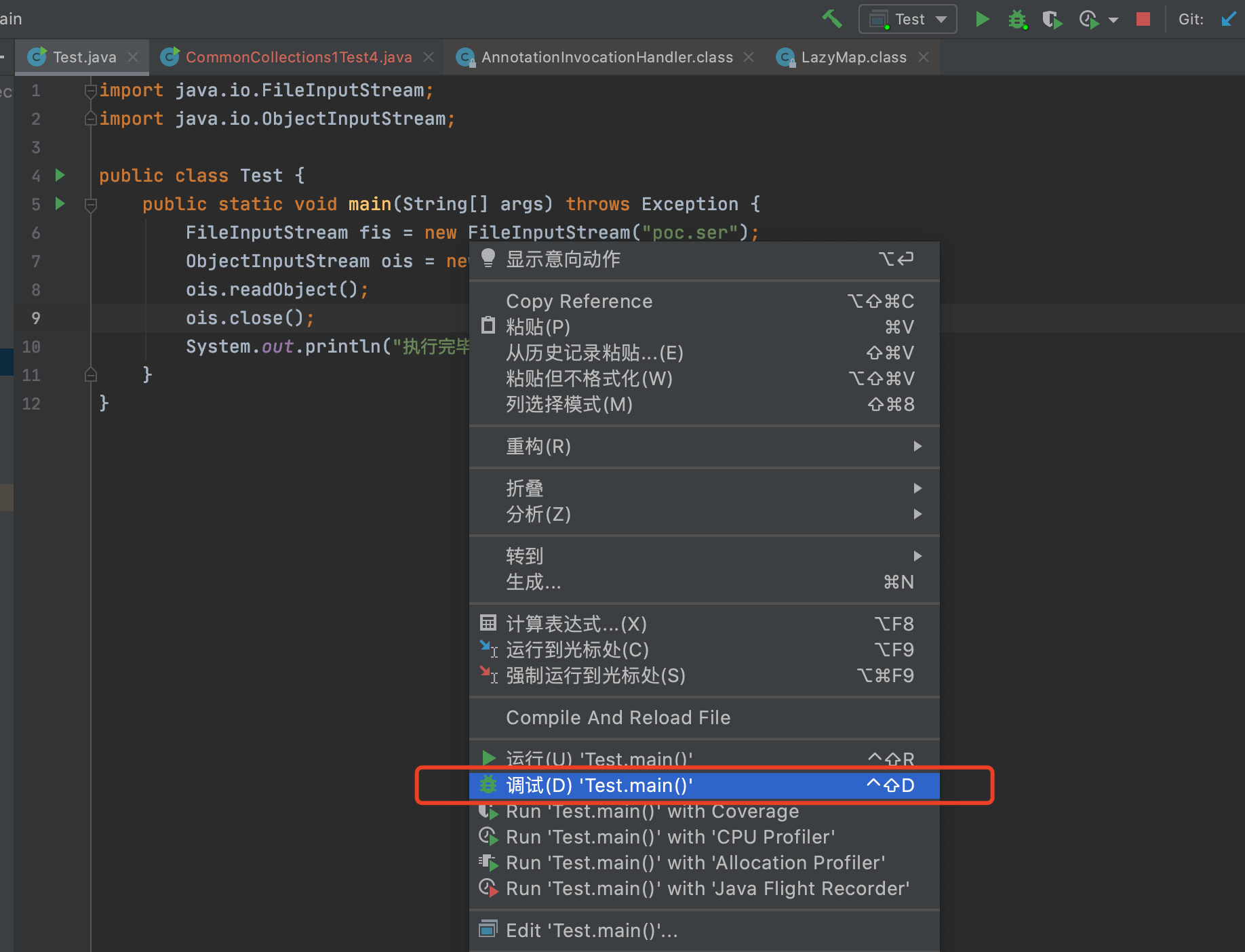Select 调试(D) 'Test.main()' menu item

pyautogui.click(x=704, y=785)
